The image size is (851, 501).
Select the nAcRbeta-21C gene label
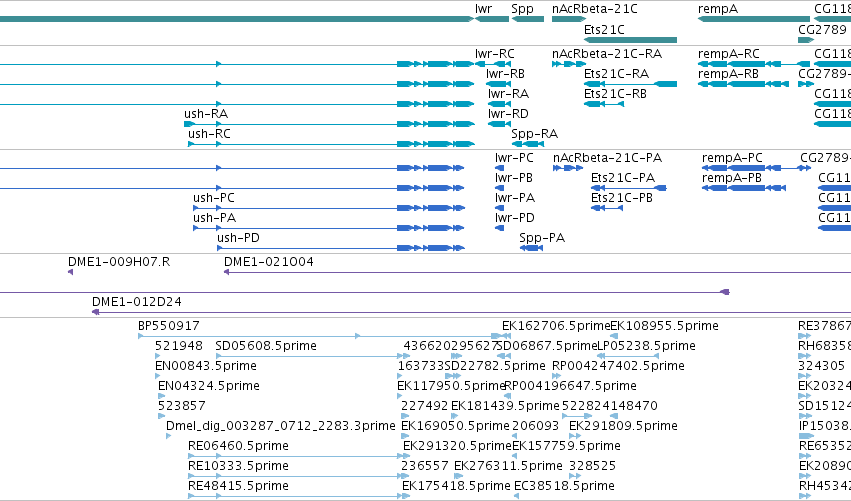pos(595,9)
